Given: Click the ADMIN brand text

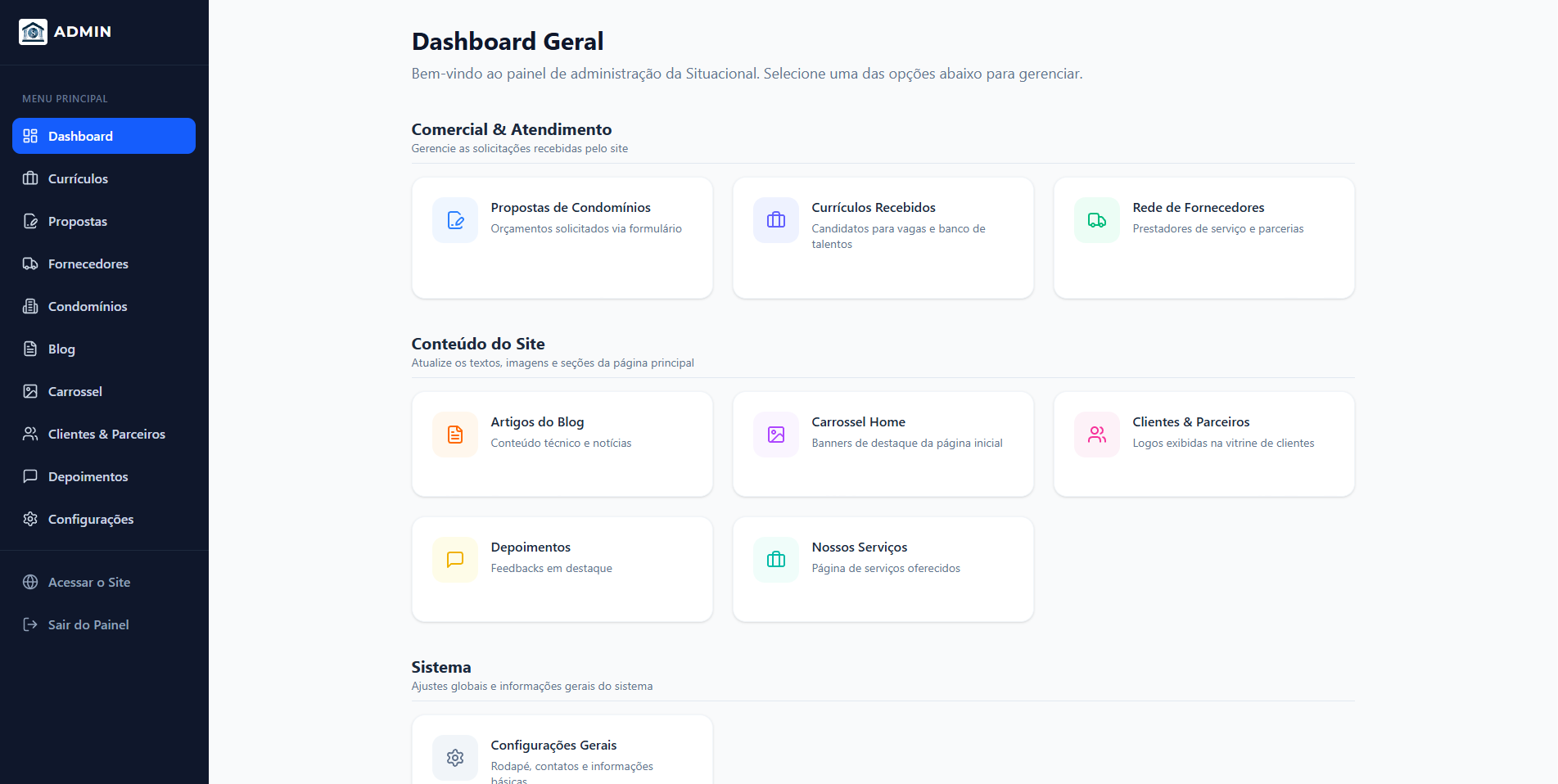Looking at the screenshot, I should pyautogui.click(x=83, y=32).
